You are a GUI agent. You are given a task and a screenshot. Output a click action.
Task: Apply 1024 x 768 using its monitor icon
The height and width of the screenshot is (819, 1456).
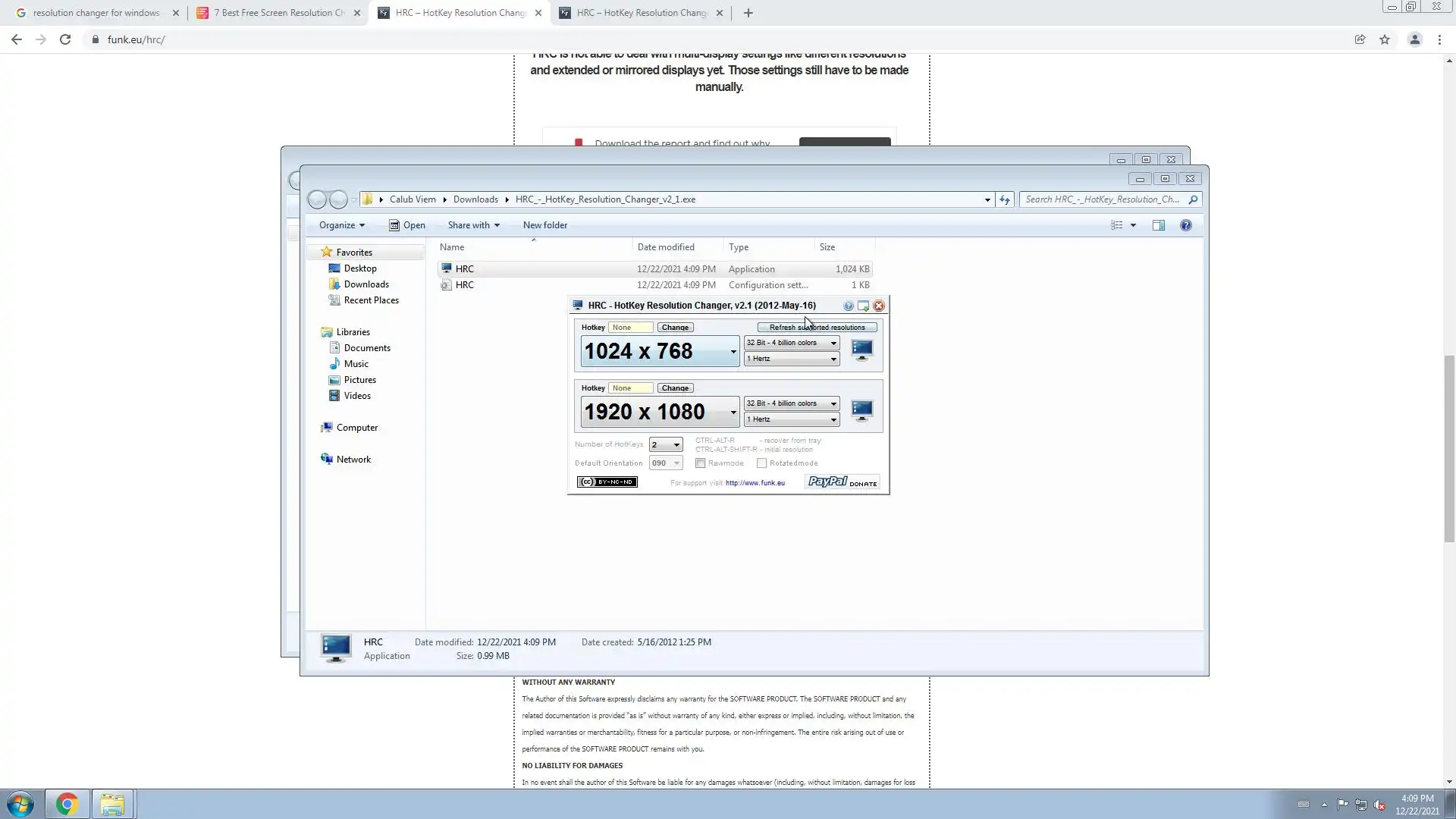pyautogui.click(x=861, y=350)
